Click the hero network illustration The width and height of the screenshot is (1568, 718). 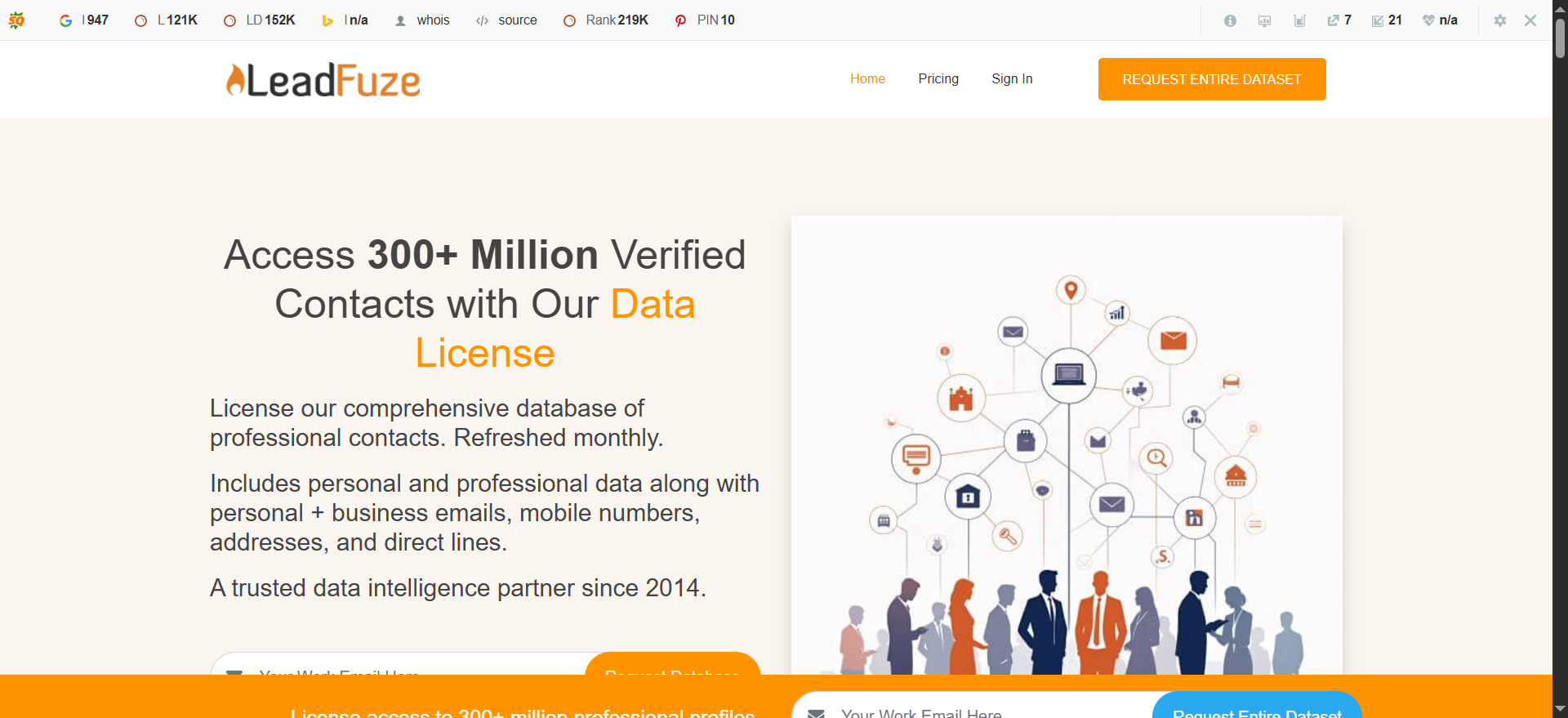1067,445
